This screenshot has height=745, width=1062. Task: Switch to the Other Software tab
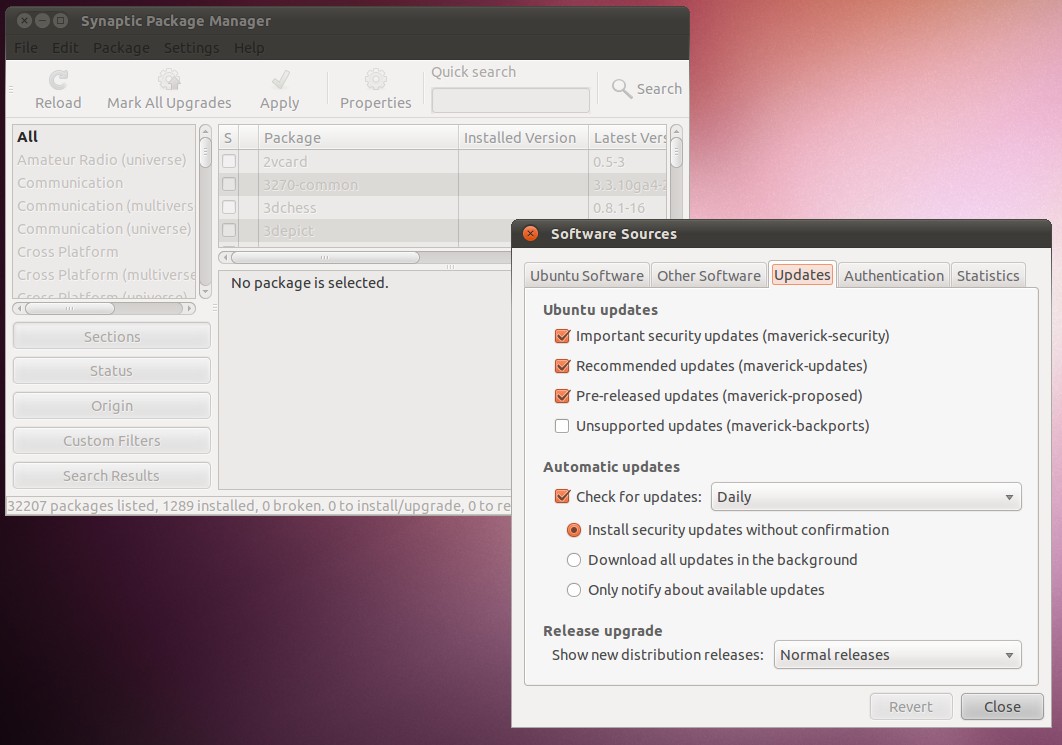708,276
